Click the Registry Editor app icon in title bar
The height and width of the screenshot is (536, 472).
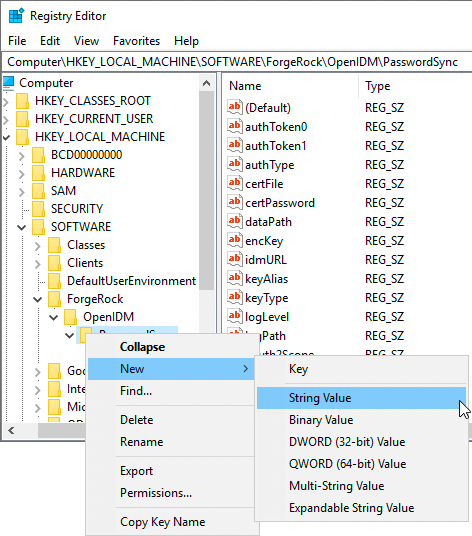[16, 16]
